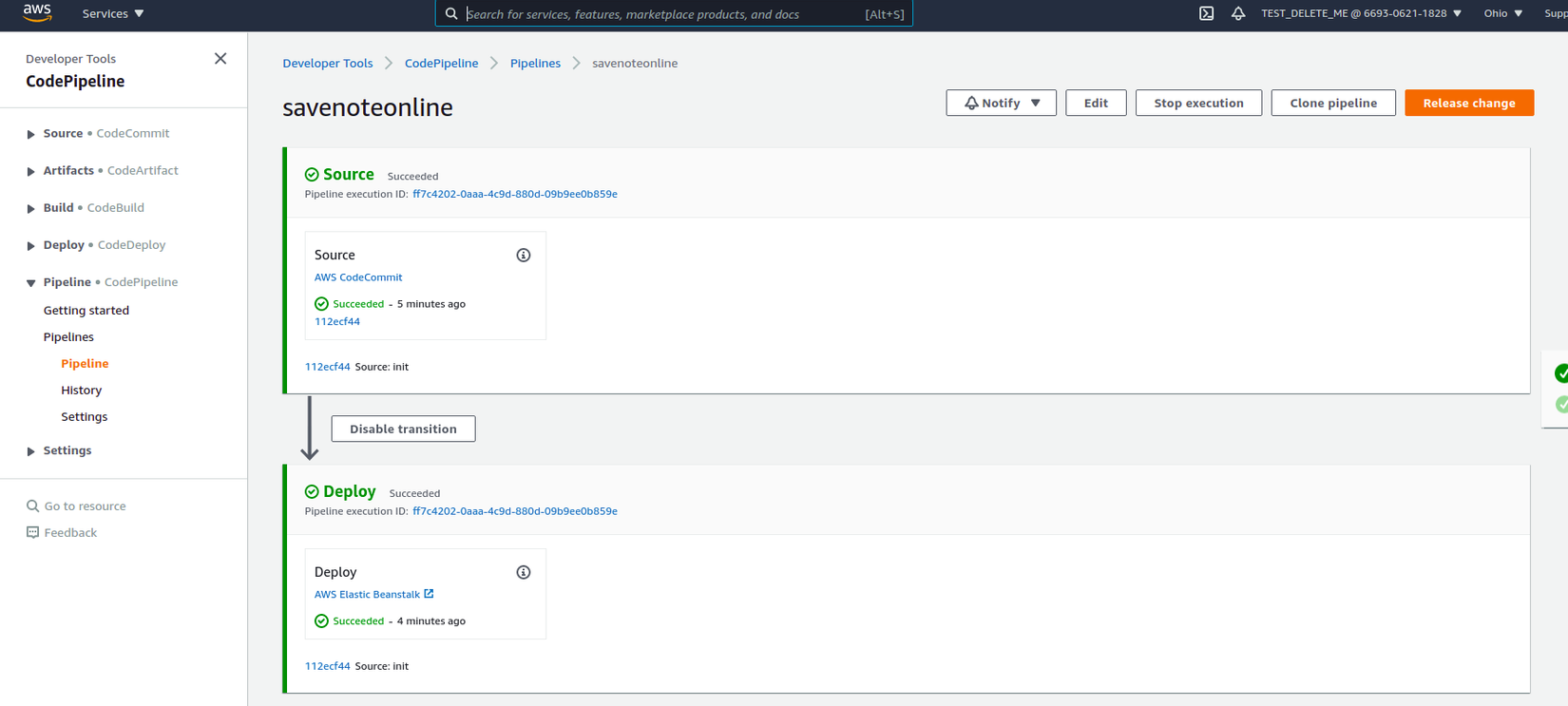
Task: Open CodePipeline breadcrumb link
Action: click(442, 64)
